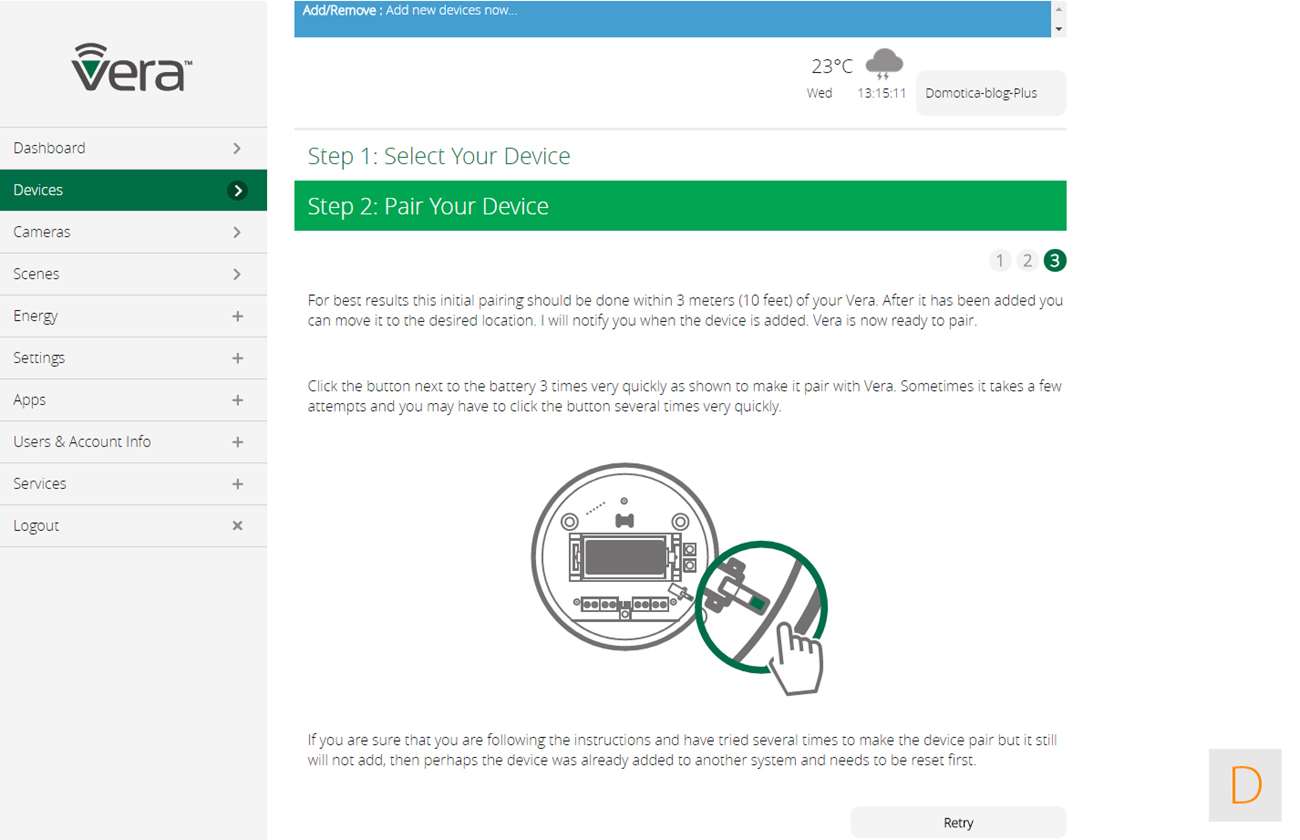
Task: Click the Devices arrow circle icon
Action: [x=237, y=190]
